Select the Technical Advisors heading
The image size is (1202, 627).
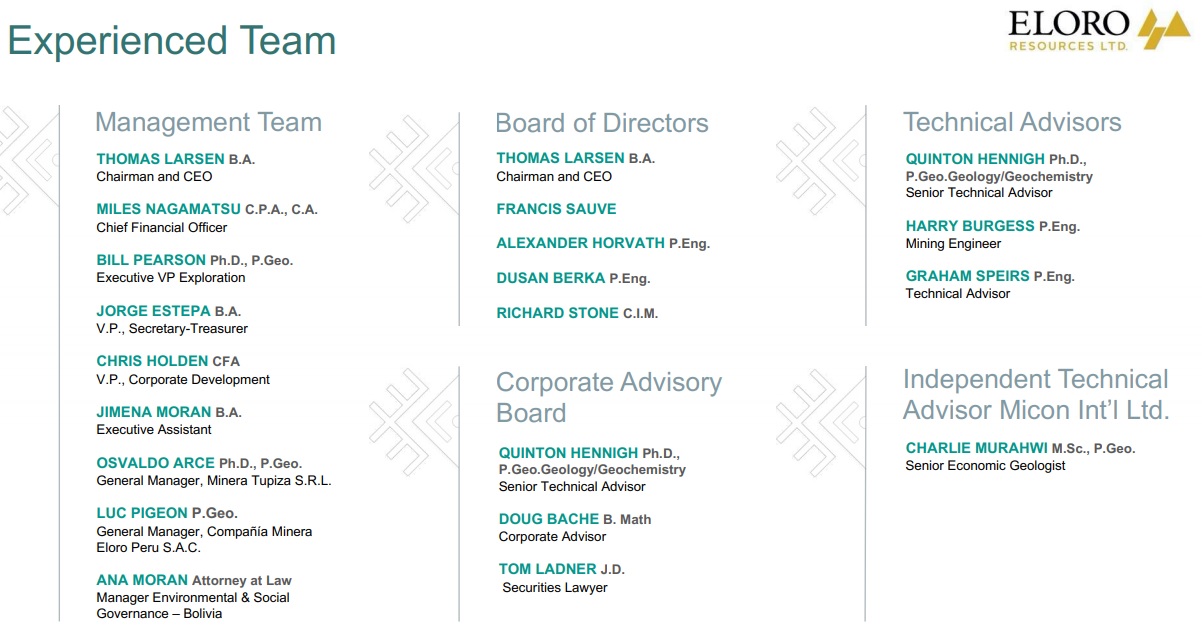pos(1012,122)
